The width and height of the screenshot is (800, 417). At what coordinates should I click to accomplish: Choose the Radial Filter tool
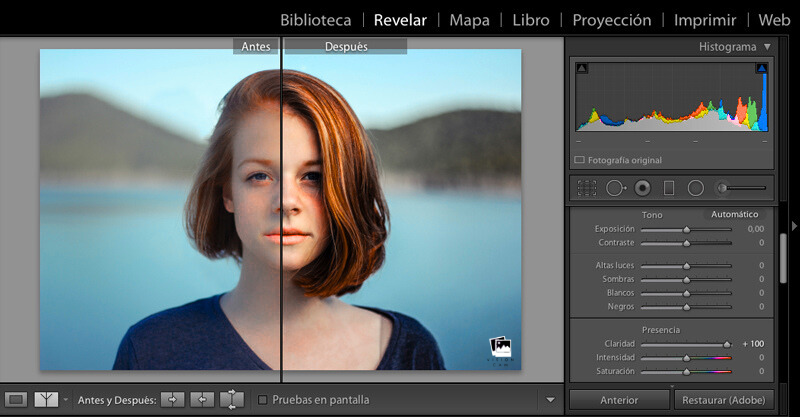pyautogui.click(x=695, y=188)
